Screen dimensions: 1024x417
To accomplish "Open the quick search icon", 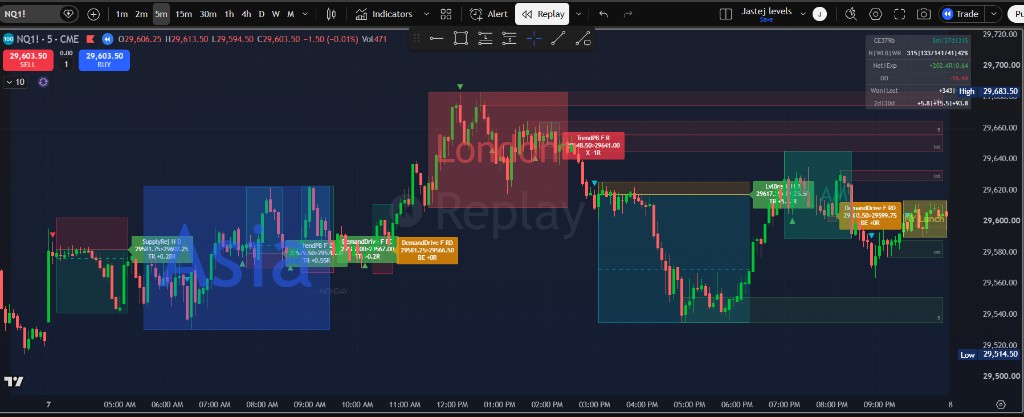I will tap(851, 14).
